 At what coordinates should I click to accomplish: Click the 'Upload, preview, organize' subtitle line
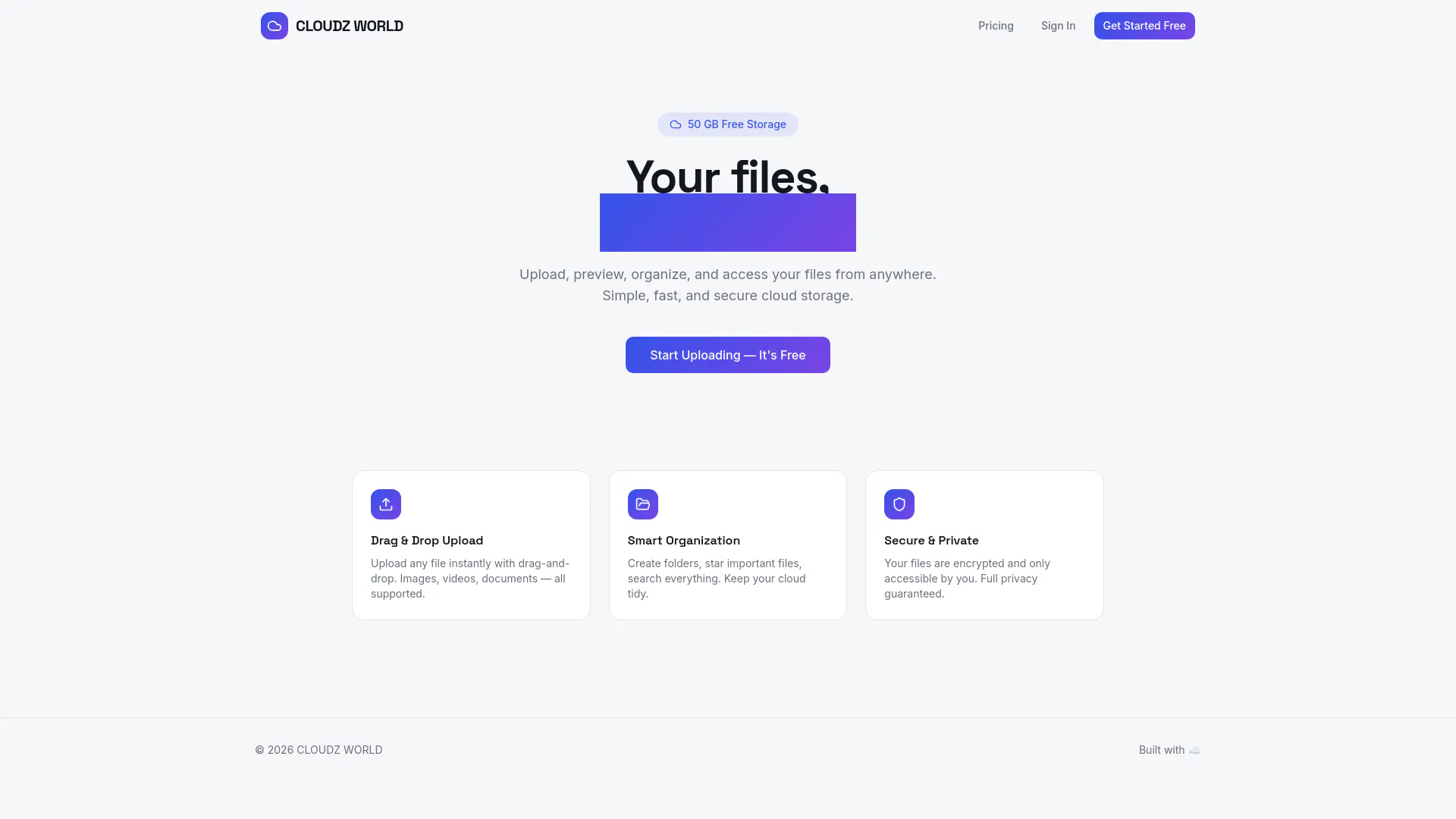pos(728,275)
